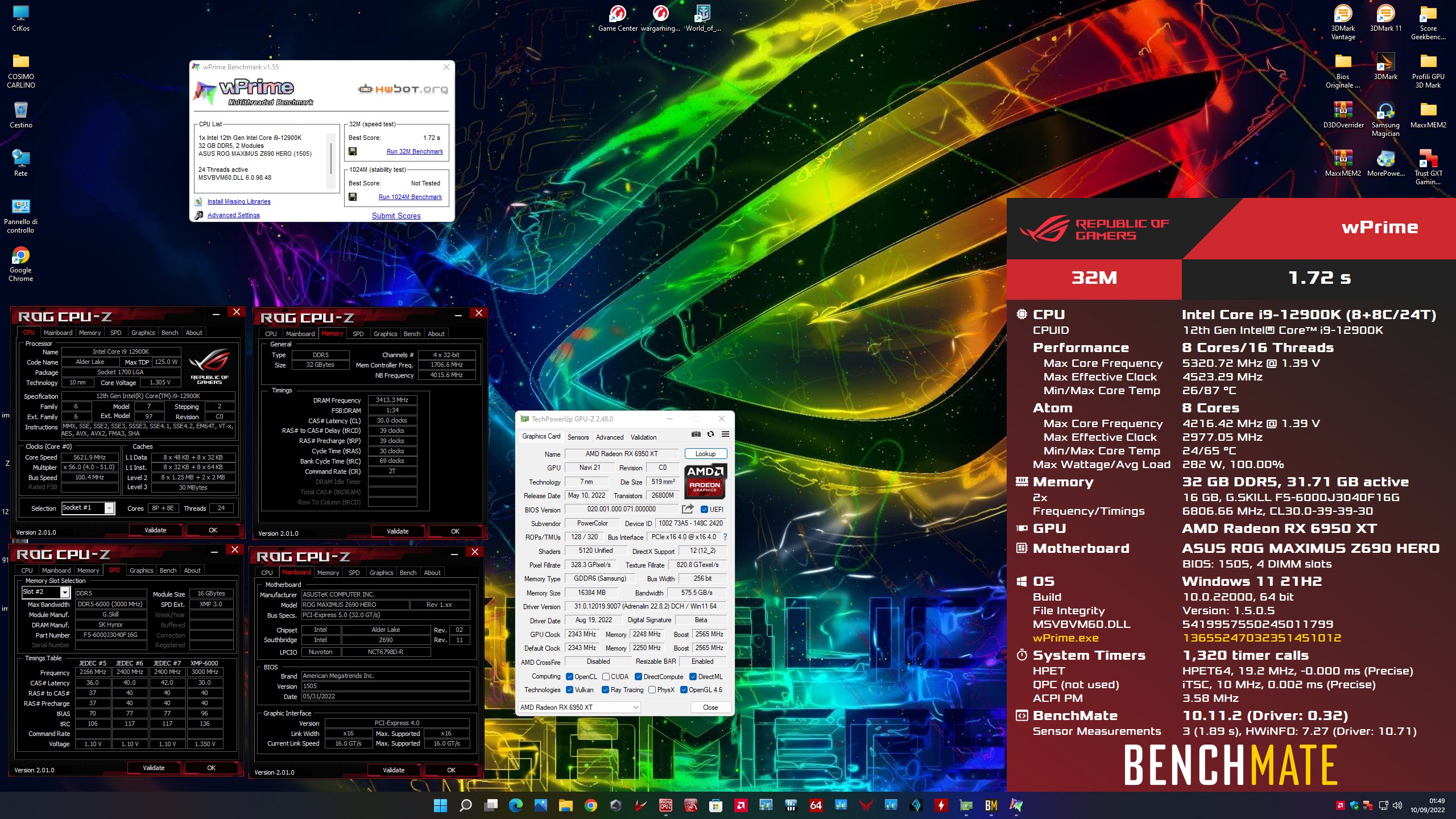Click the wPrime CPU List scrollbar

331,160
